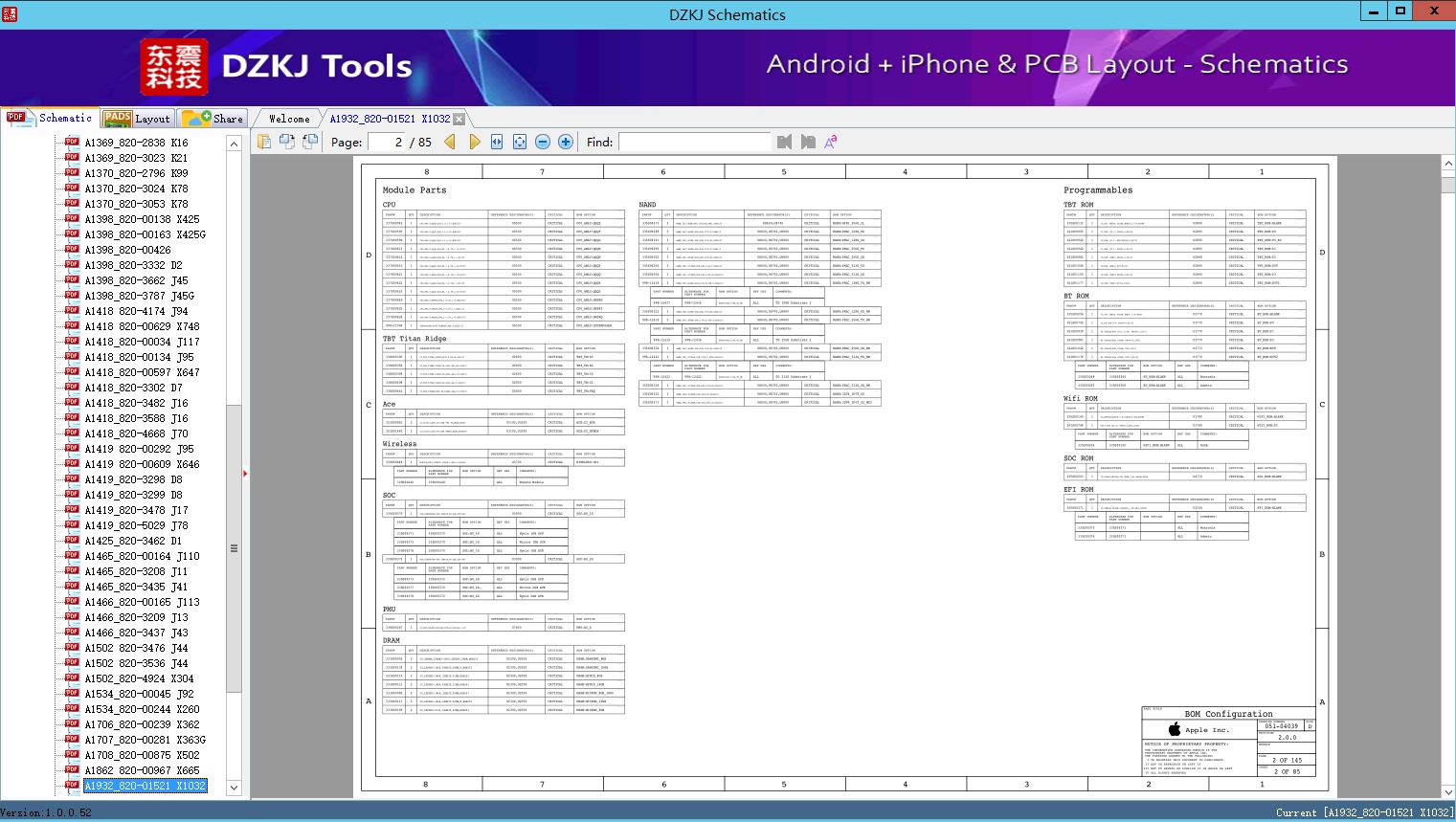1456x822 pixels.
Task: Open A1370_820-2796 K99 schematic
Action: tap(136, 173)
